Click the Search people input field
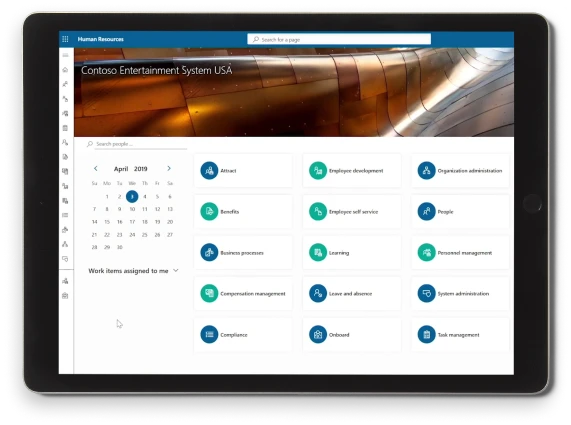The image size is (571, 425). [137, 144]
